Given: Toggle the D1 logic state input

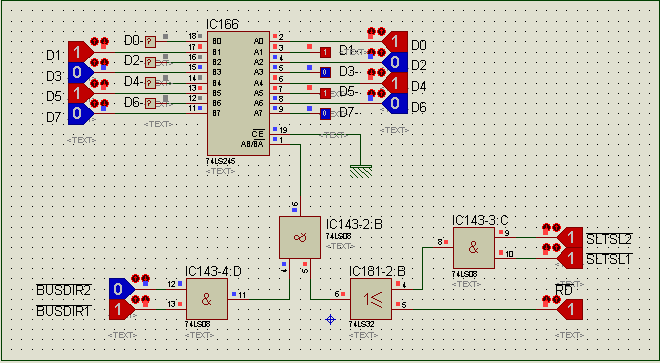Looking at the screenshot, I should coord(81,52).
